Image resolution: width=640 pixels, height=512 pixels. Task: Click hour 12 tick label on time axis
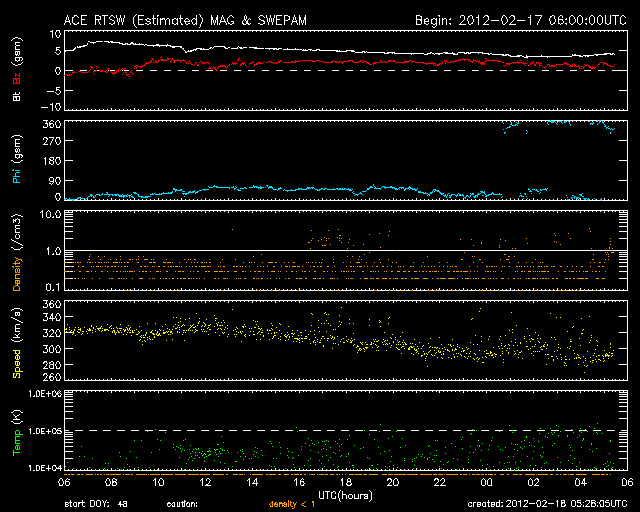coord(204,482)
